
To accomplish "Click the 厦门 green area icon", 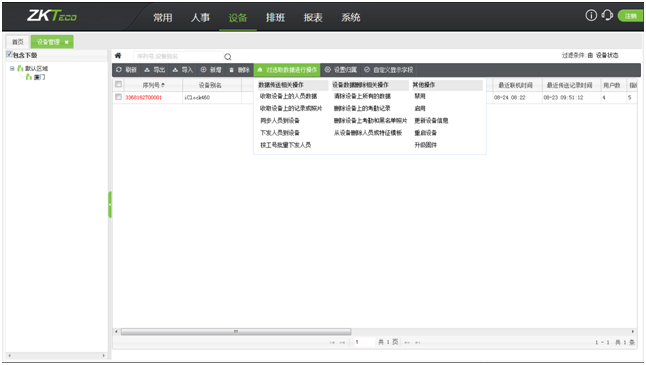I will tap(29, 77).
